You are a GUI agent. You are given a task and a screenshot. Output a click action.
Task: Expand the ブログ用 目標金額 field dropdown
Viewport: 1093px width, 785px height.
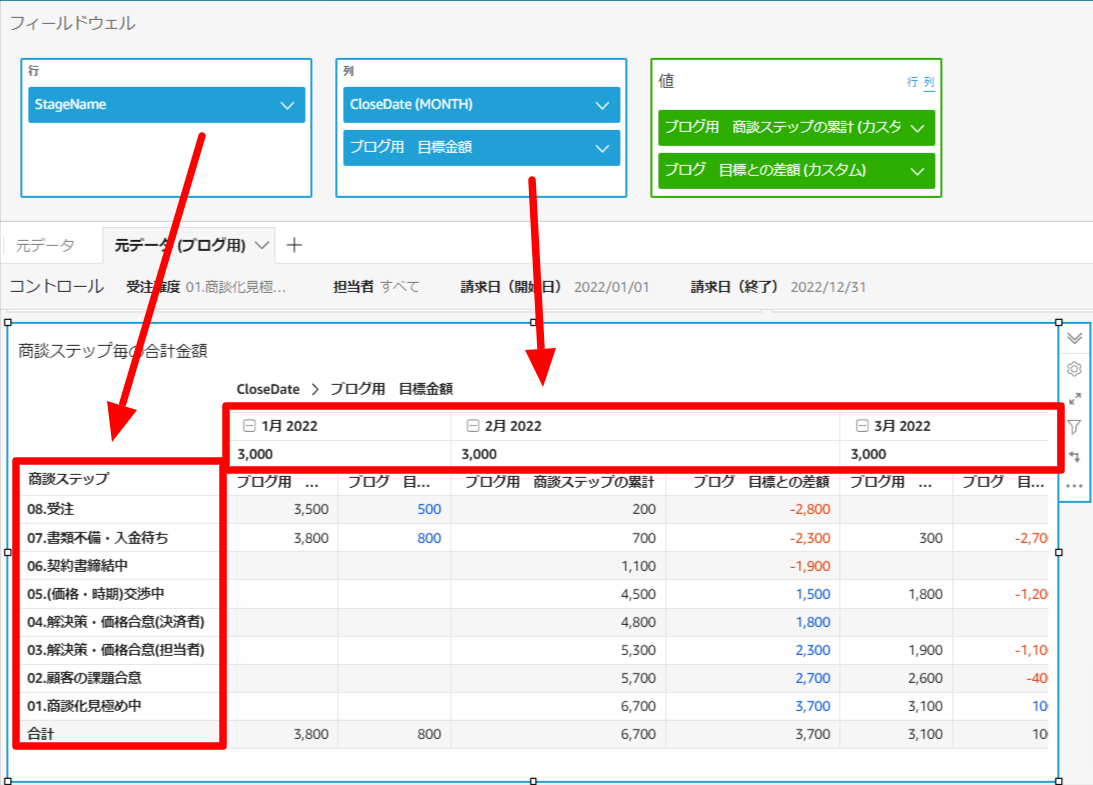tap(601, 148)
